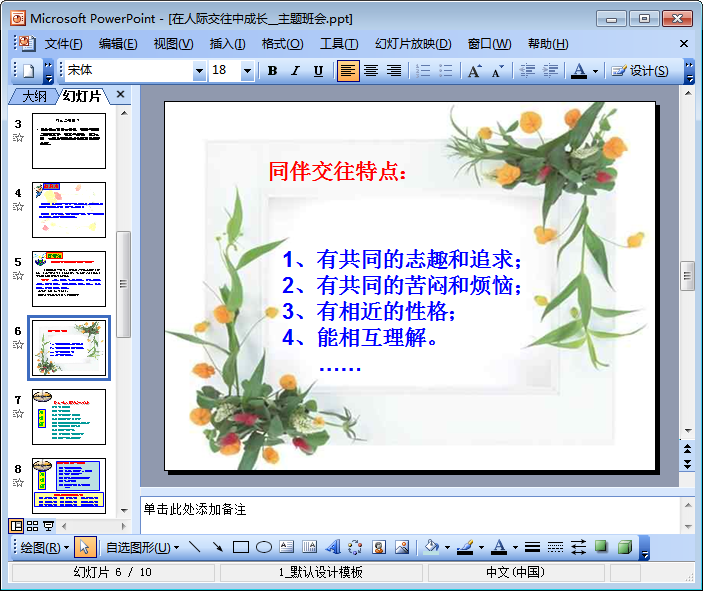Select the arrow pointer select-objects tool

[84, 548]
